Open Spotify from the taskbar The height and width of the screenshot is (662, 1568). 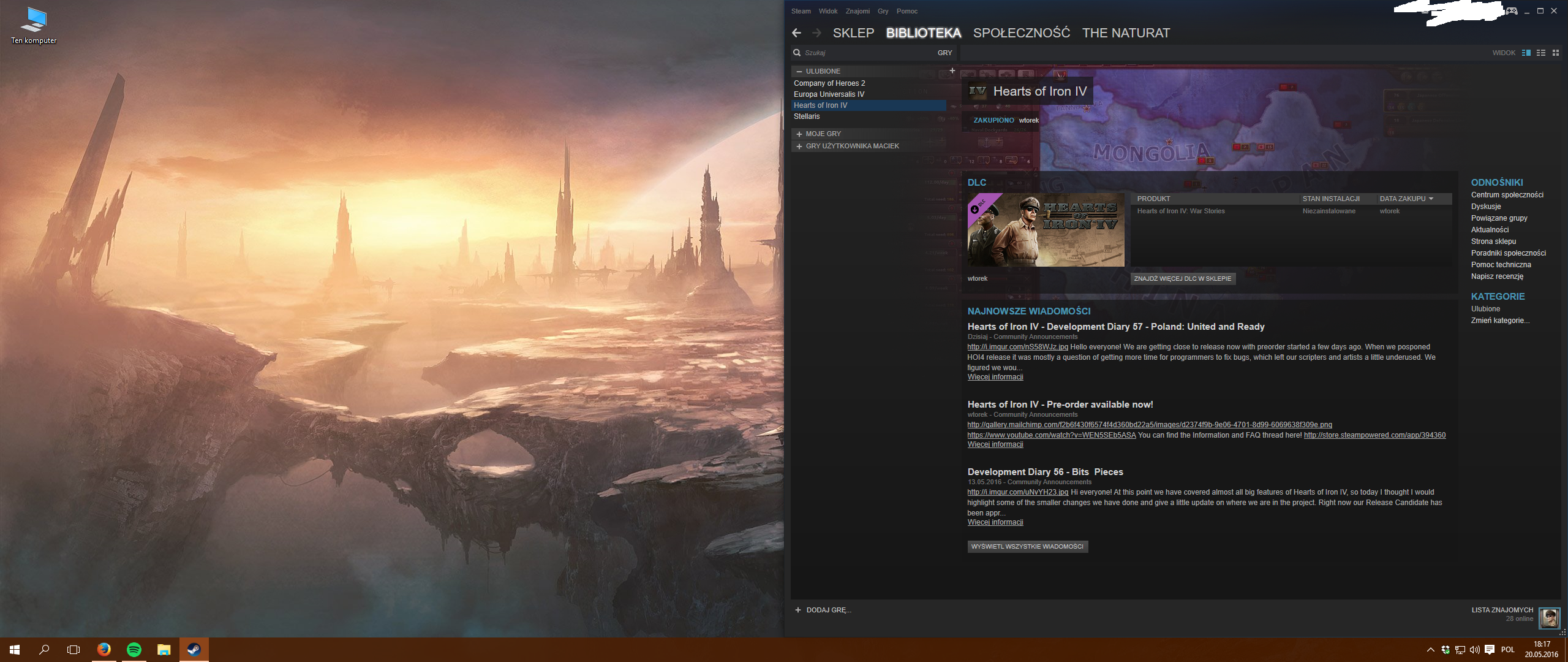(x=134, y=650)
